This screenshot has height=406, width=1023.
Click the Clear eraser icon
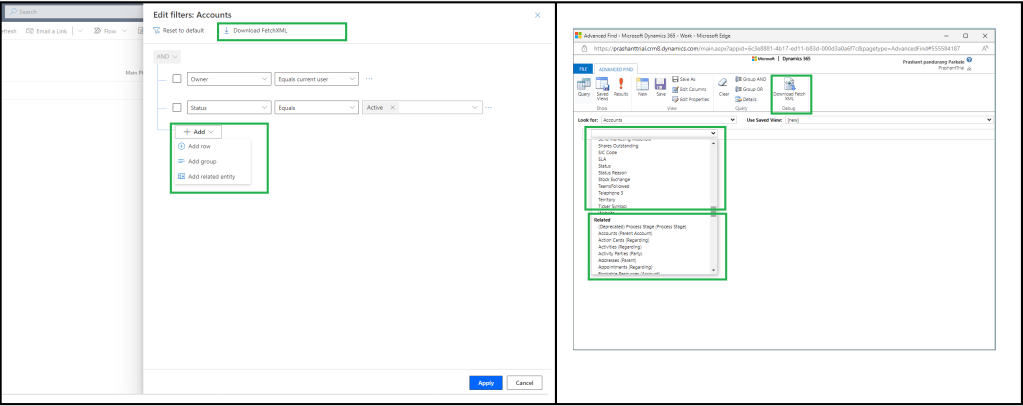coord(724,88)
